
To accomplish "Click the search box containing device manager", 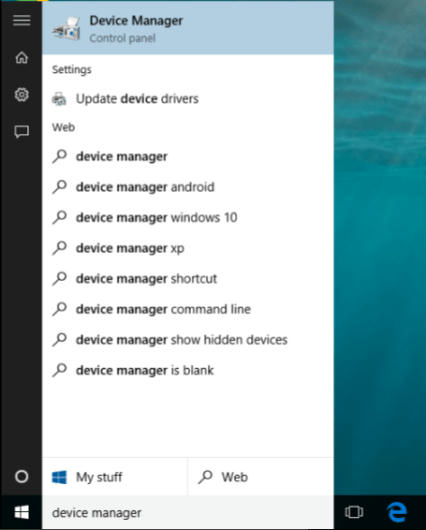I will coord(188,513).
